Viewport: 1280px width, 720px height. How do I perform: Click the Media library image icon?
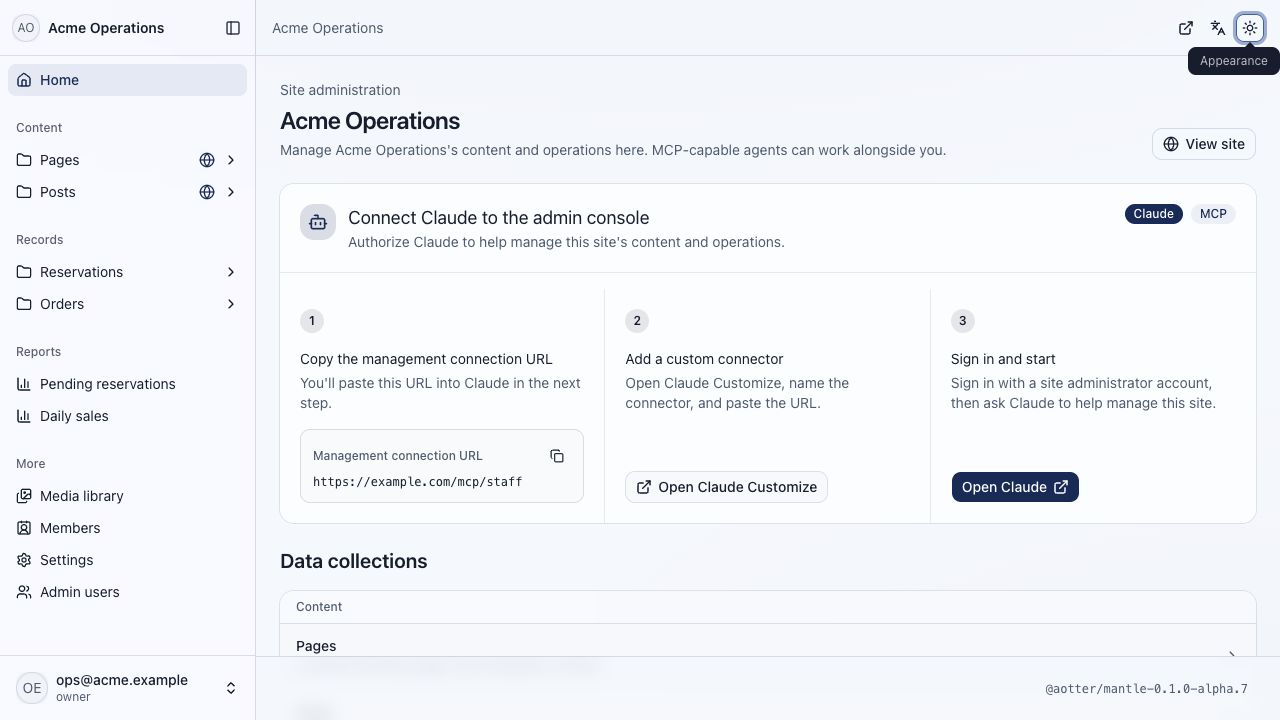(x=24, y=496)
